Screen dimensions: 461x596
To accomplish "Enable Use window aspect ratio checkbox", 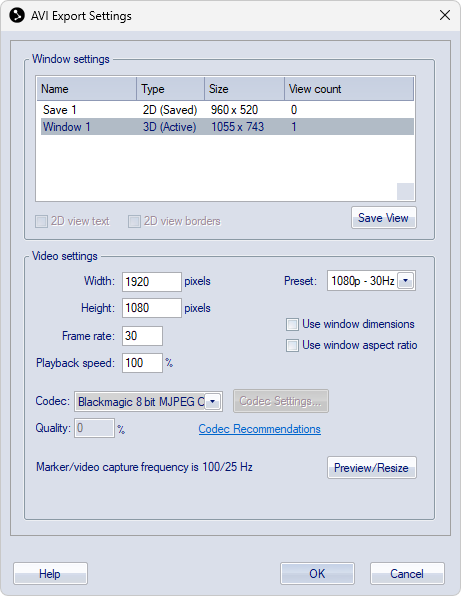I will pos(292,346).
